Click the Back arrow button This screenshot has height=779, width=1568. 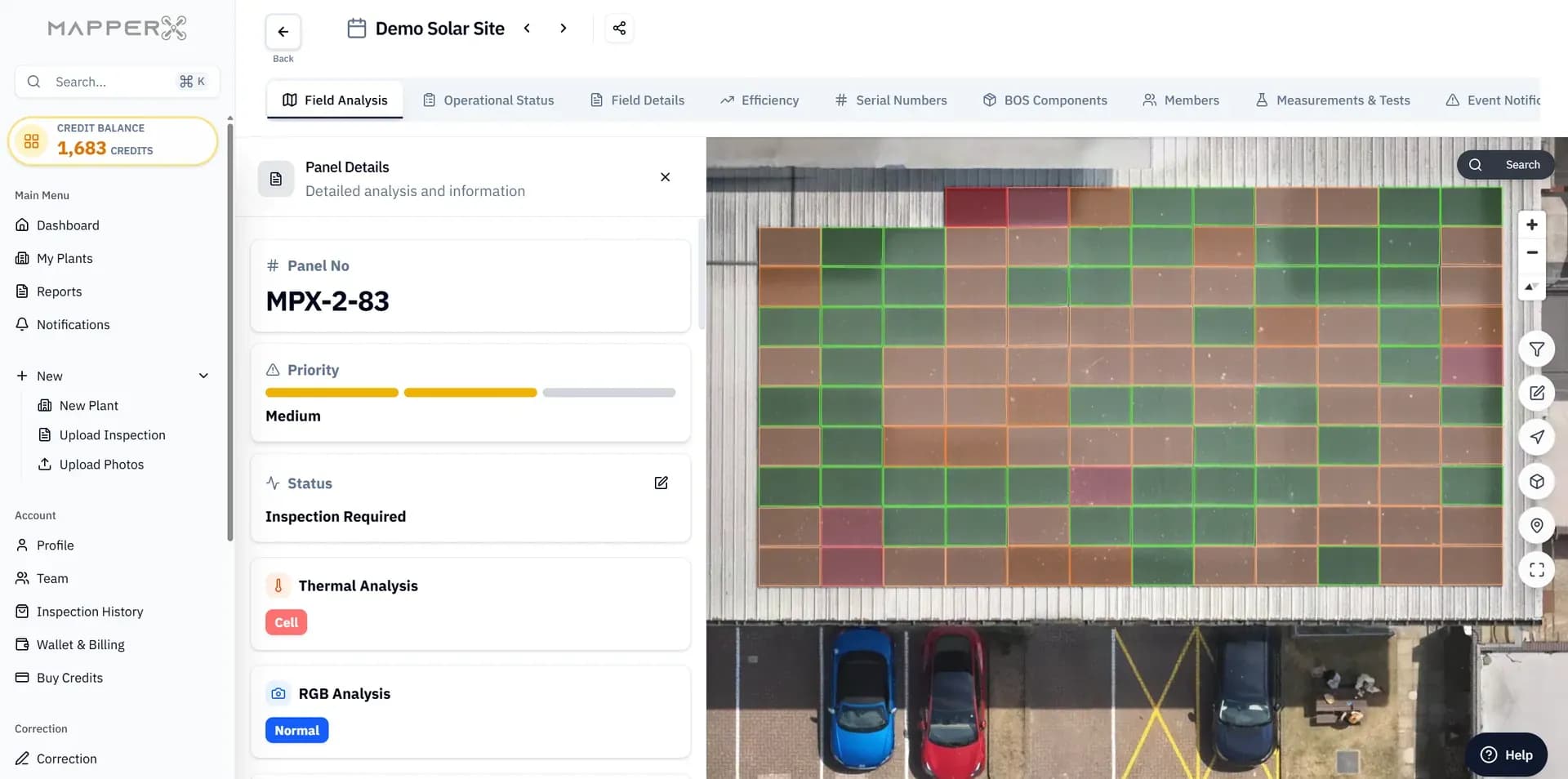pyautogui.click(x=283, y=32)
